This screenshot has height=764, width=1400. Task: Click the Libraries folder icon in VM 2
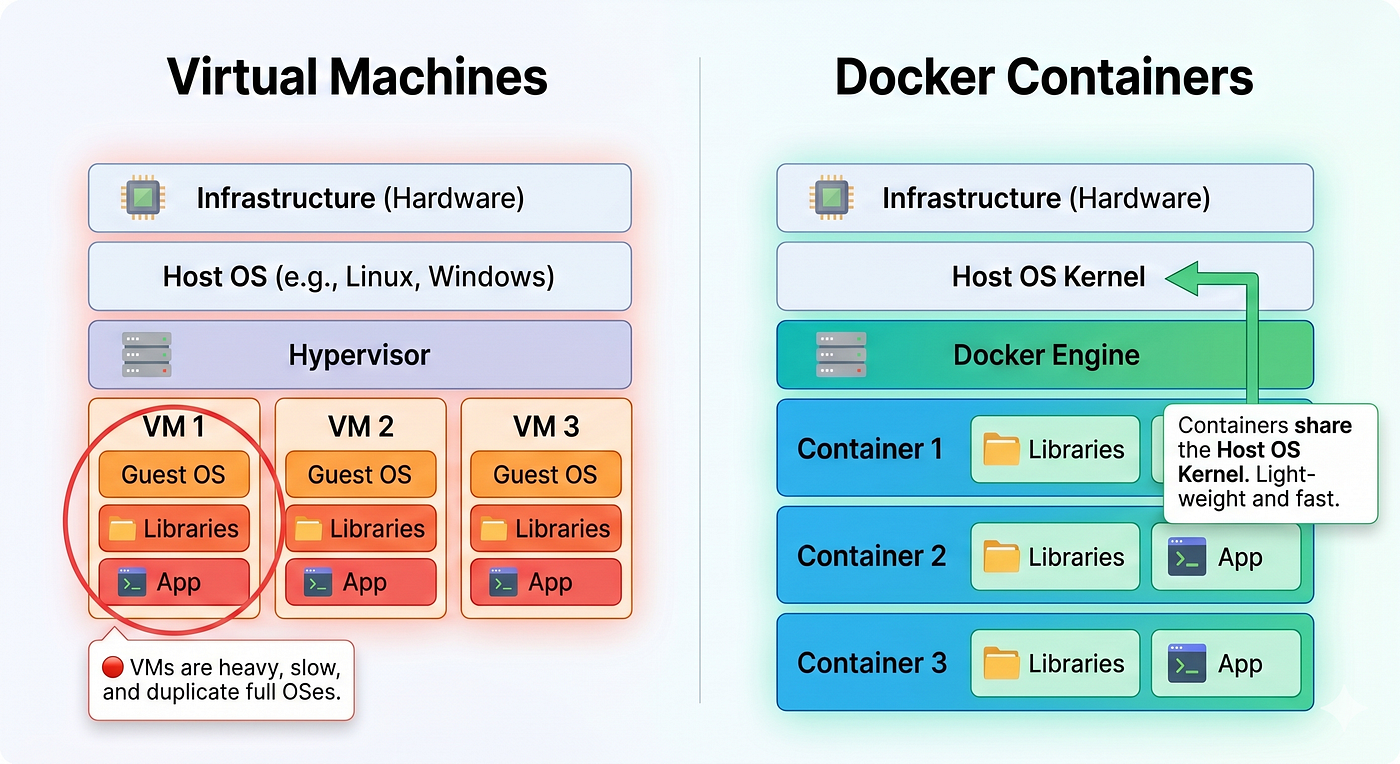coord(308,529)
